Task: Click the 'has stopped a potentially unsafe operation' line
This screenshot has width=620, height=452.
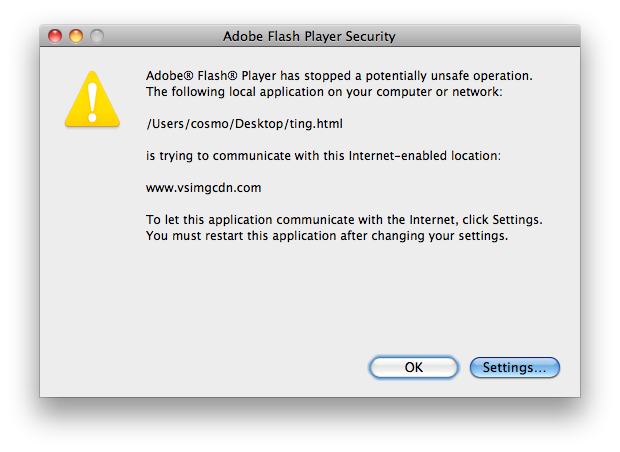Action: (339, 76)
